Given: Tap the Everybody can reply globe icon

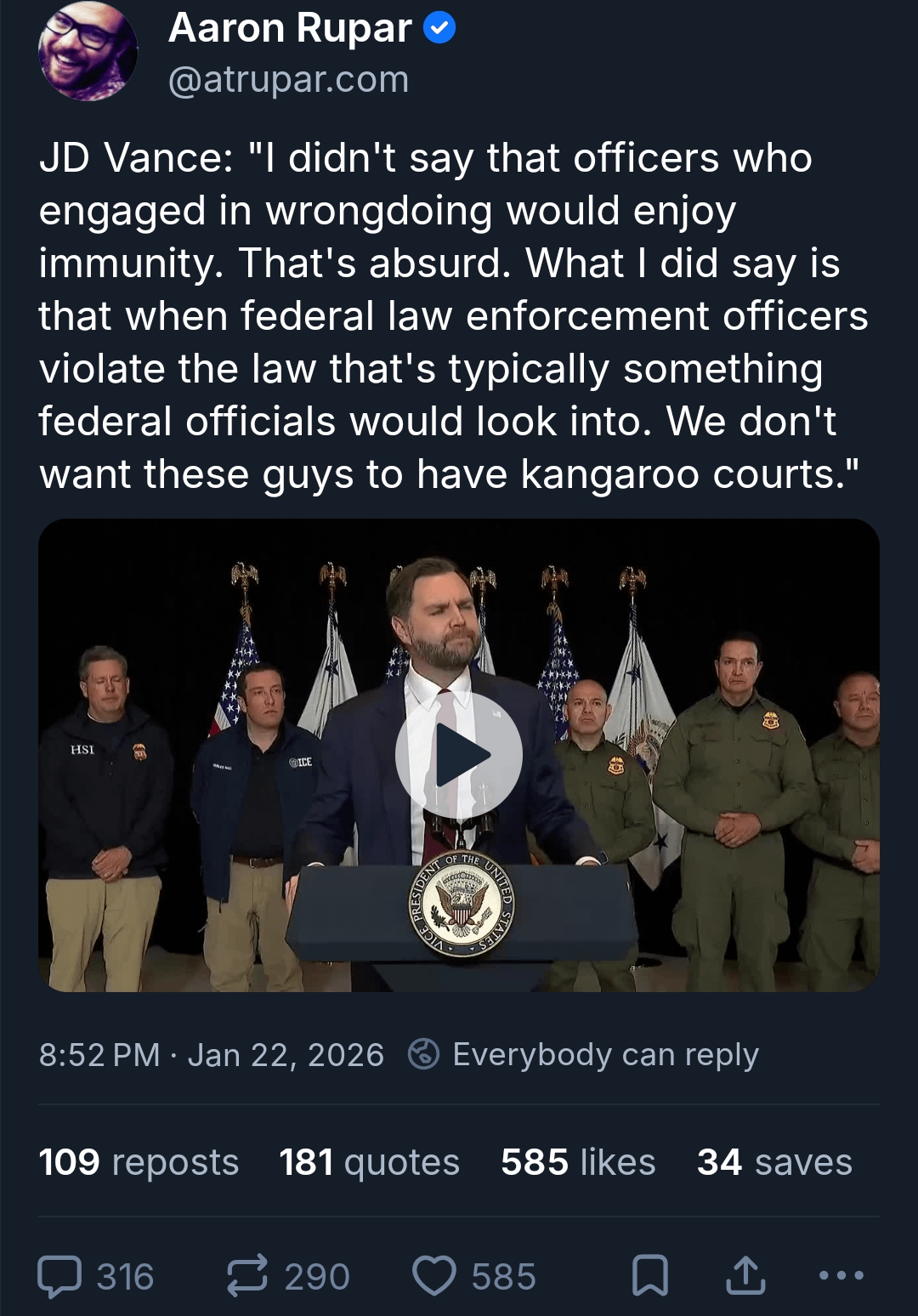Looking at the screenshot, I should pyautogui.click(x=423, y=1054).
